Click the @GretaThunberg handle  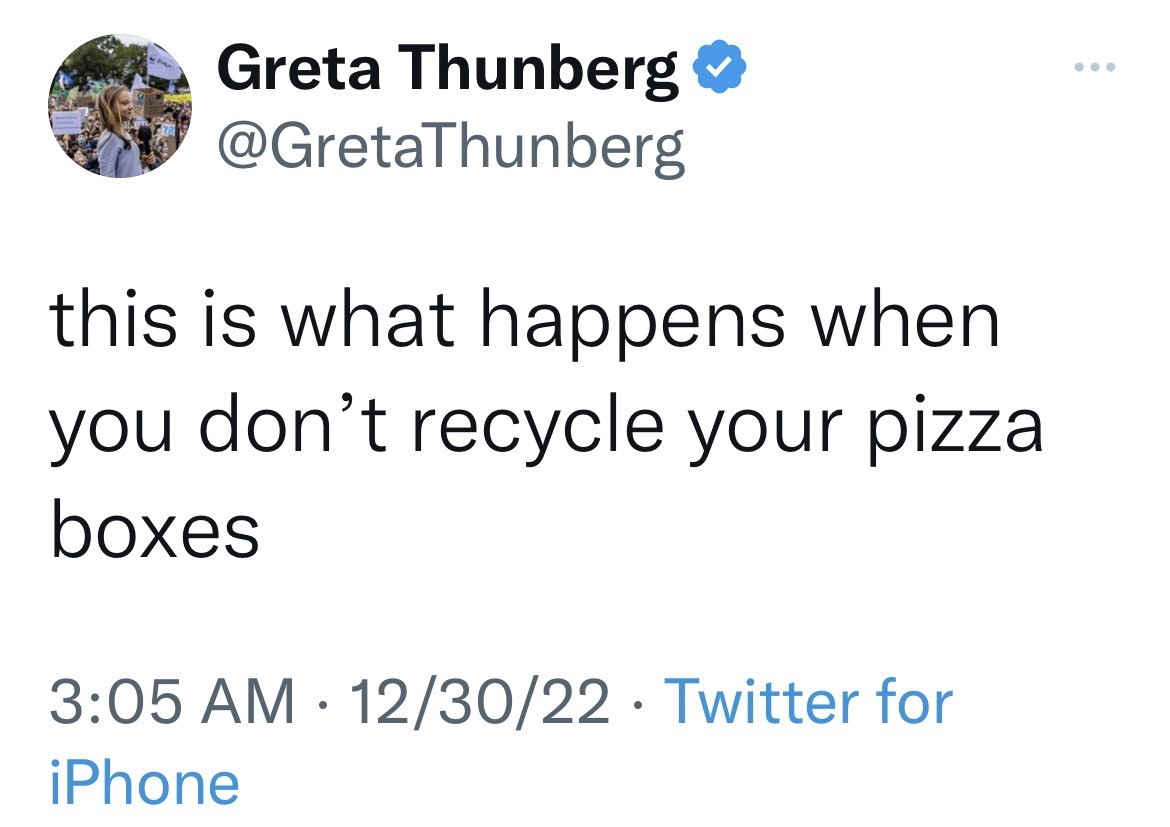click(451, 148)
